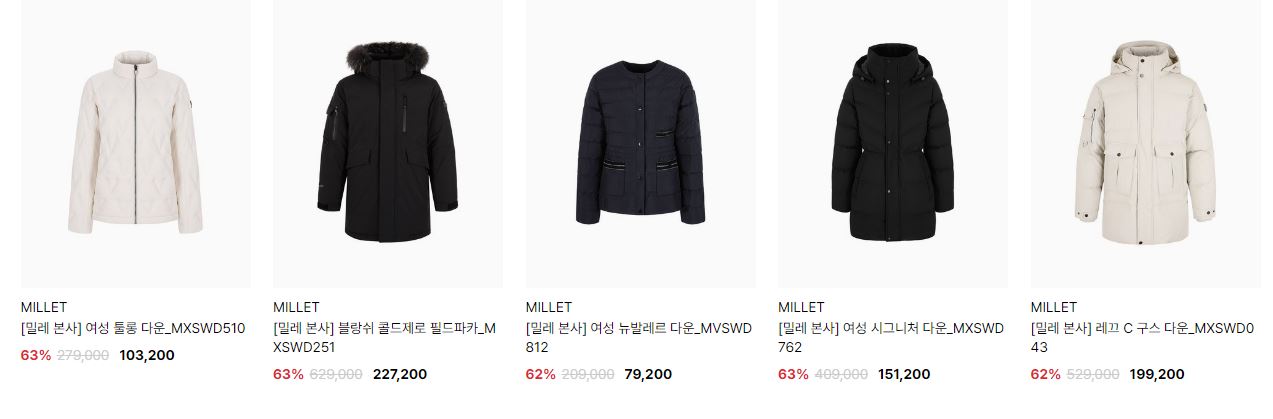Click MILLET brand above the field parka title
1273x419 pixels.
296,307
